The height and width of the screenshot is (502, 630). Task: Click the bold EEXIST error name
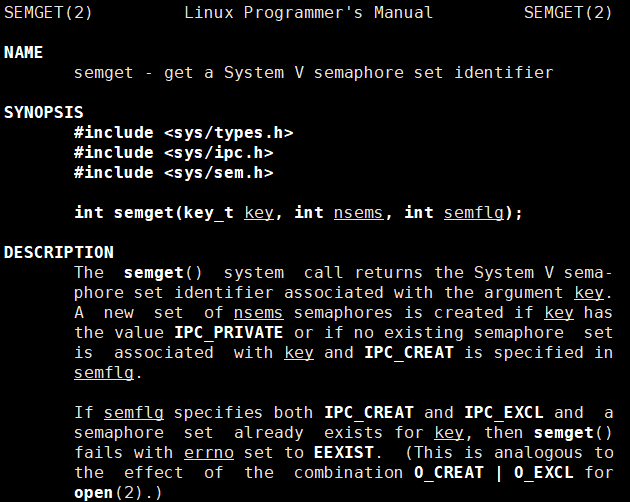pos(344,453)
